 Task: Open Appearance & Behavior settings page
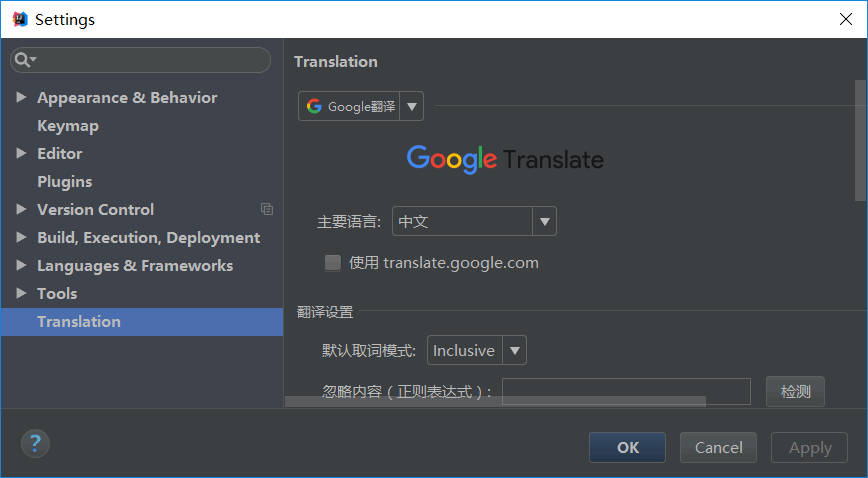[127, 97]
